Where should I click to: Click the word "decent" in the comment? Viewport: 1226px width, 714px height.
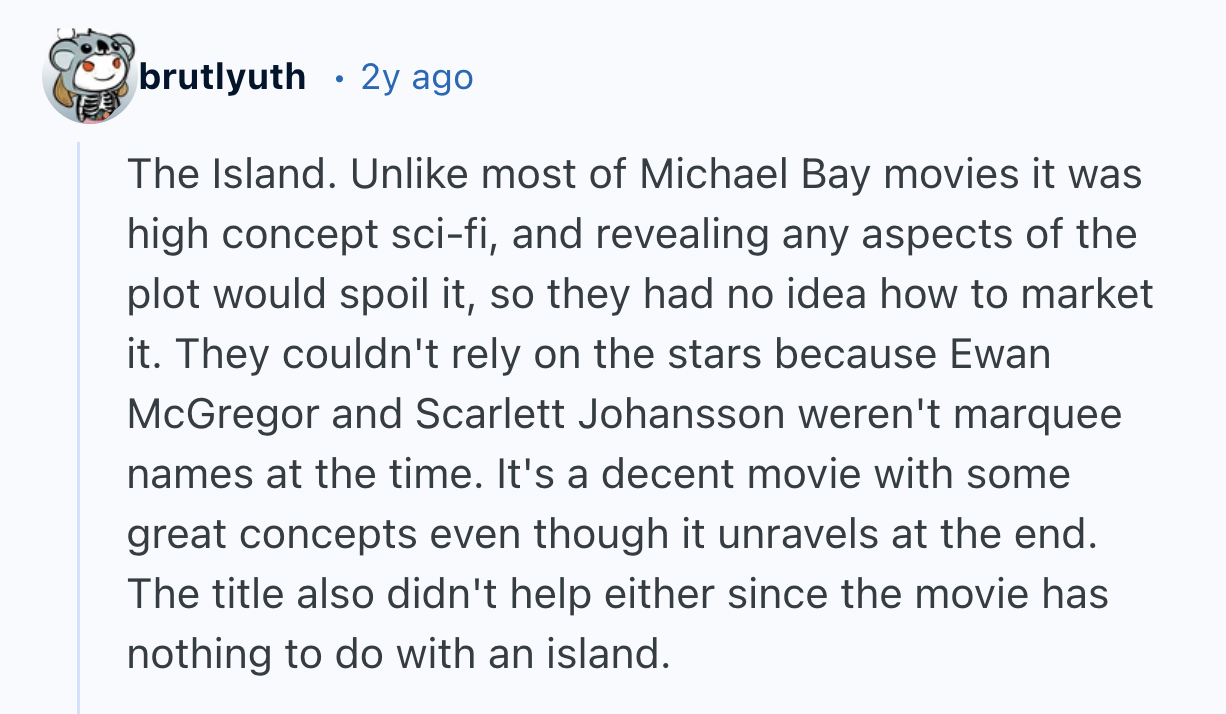click(668, 475)
